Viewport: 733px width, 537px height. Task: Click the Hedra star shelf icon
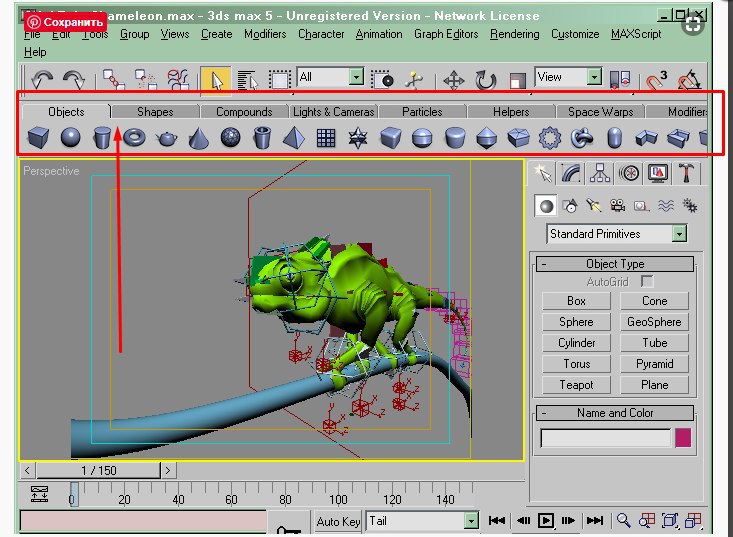click(x=358, y=138)
